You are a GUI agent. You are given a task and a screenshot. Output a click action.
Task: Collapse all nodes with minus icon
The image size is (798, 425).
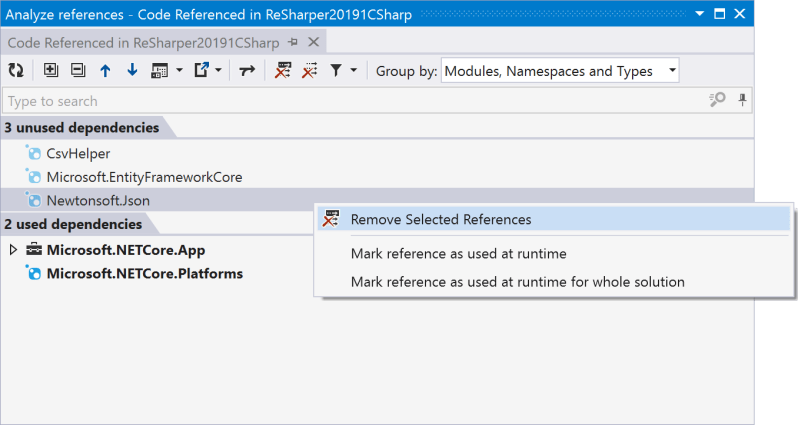[78, 70]
